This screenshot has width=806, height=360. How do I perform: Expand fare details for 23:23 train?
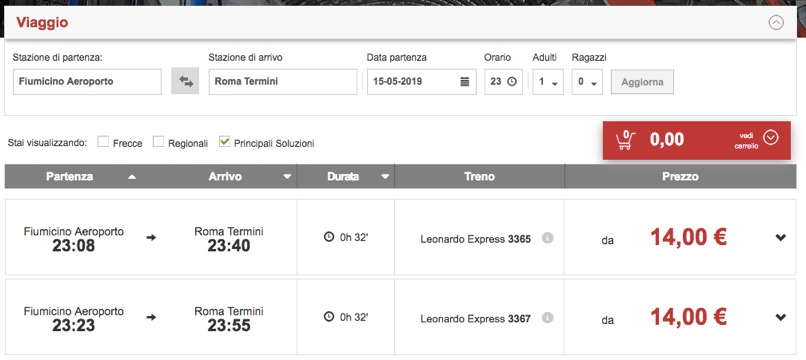781,317
